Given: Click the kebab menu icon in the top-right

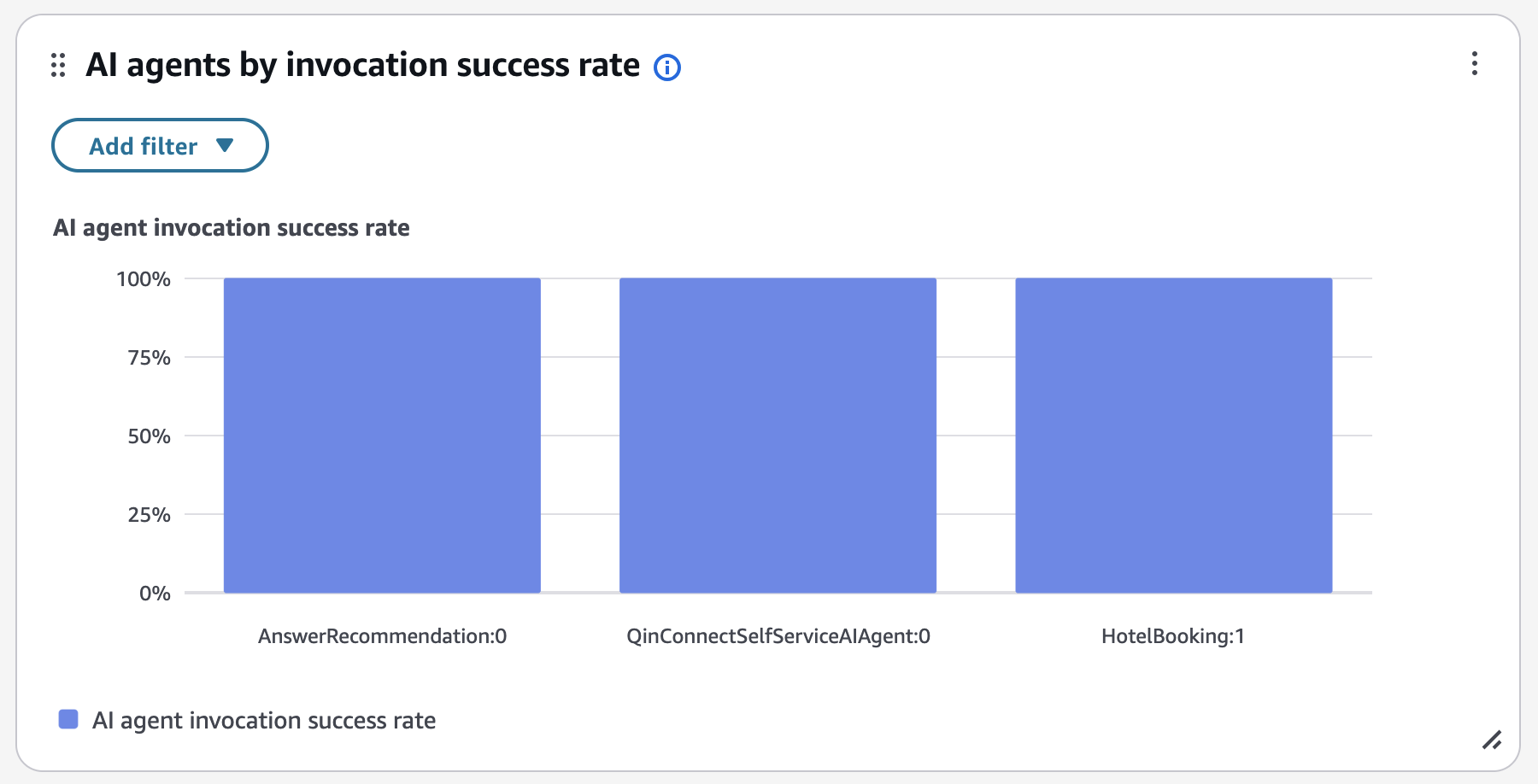Looking at the screenshot, I should [1475, 64].
